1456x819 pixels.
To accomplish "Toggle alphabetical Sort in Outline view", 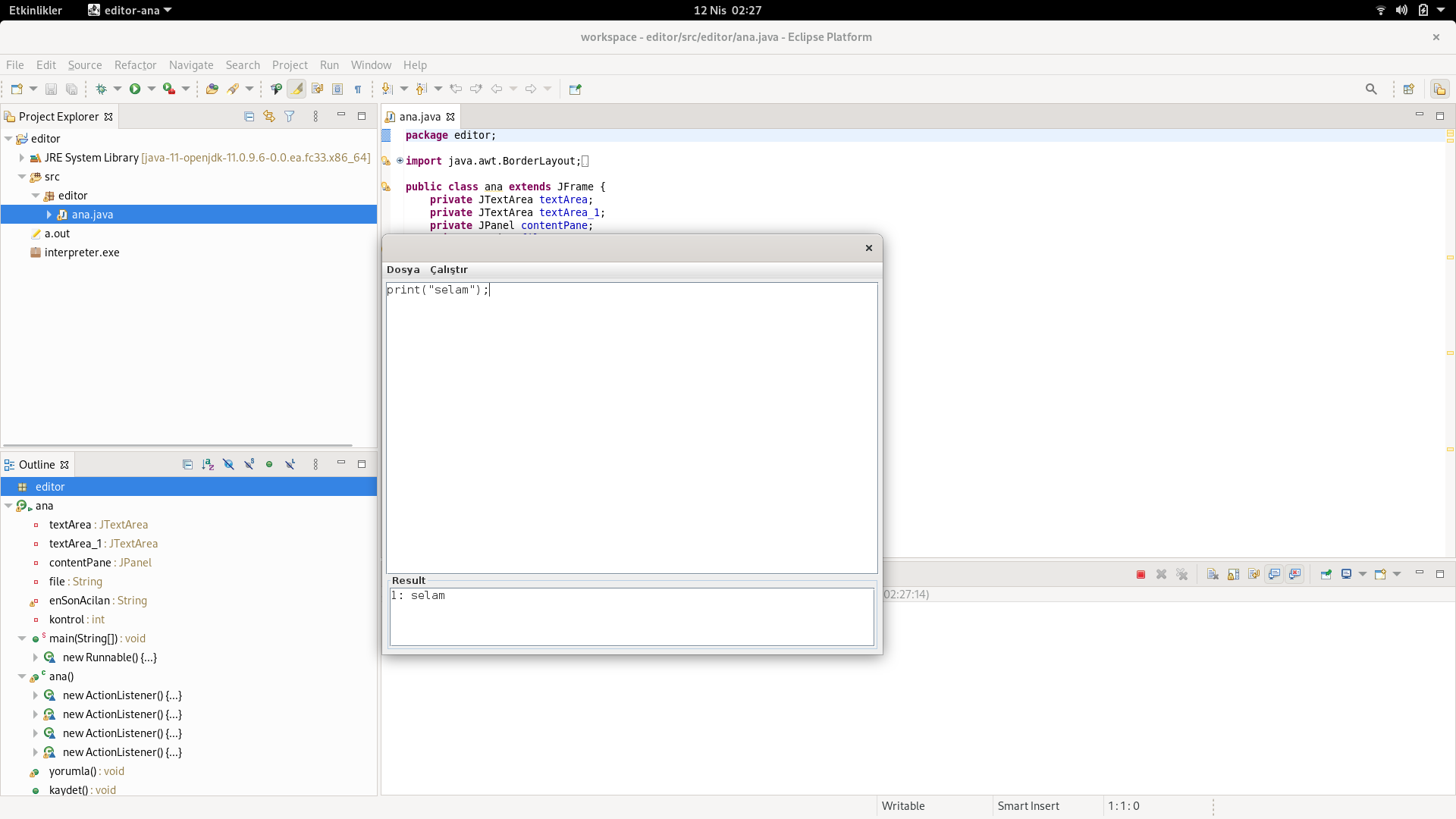I will (x=208, y=464).
